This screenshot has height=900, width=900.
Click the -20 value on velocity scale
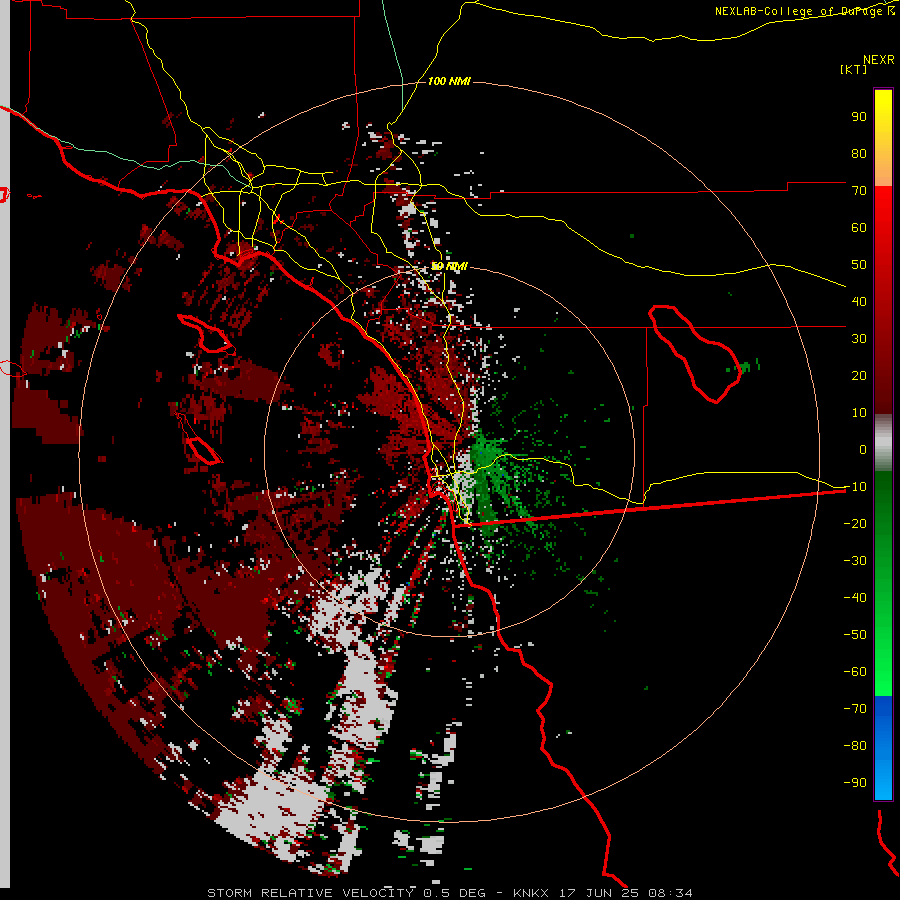tap(855, 523)
